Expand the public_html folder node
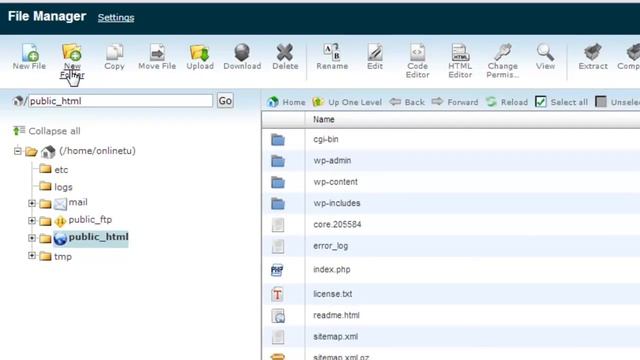The image size is (640, 360). [x=32, y=238]
